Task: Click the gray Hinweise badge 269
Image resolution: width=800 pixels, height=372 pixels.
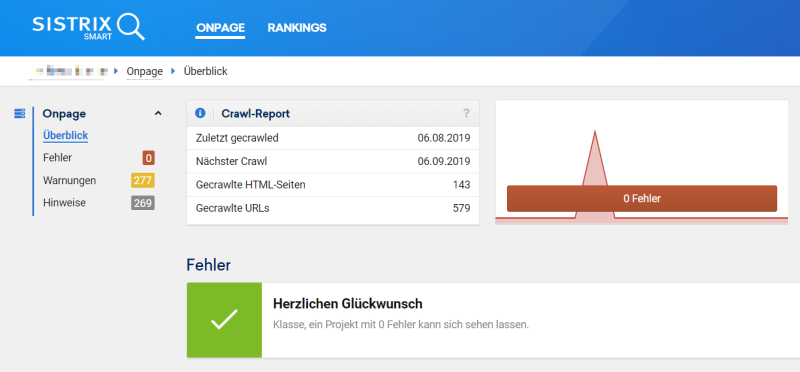Action: [143, 203]
